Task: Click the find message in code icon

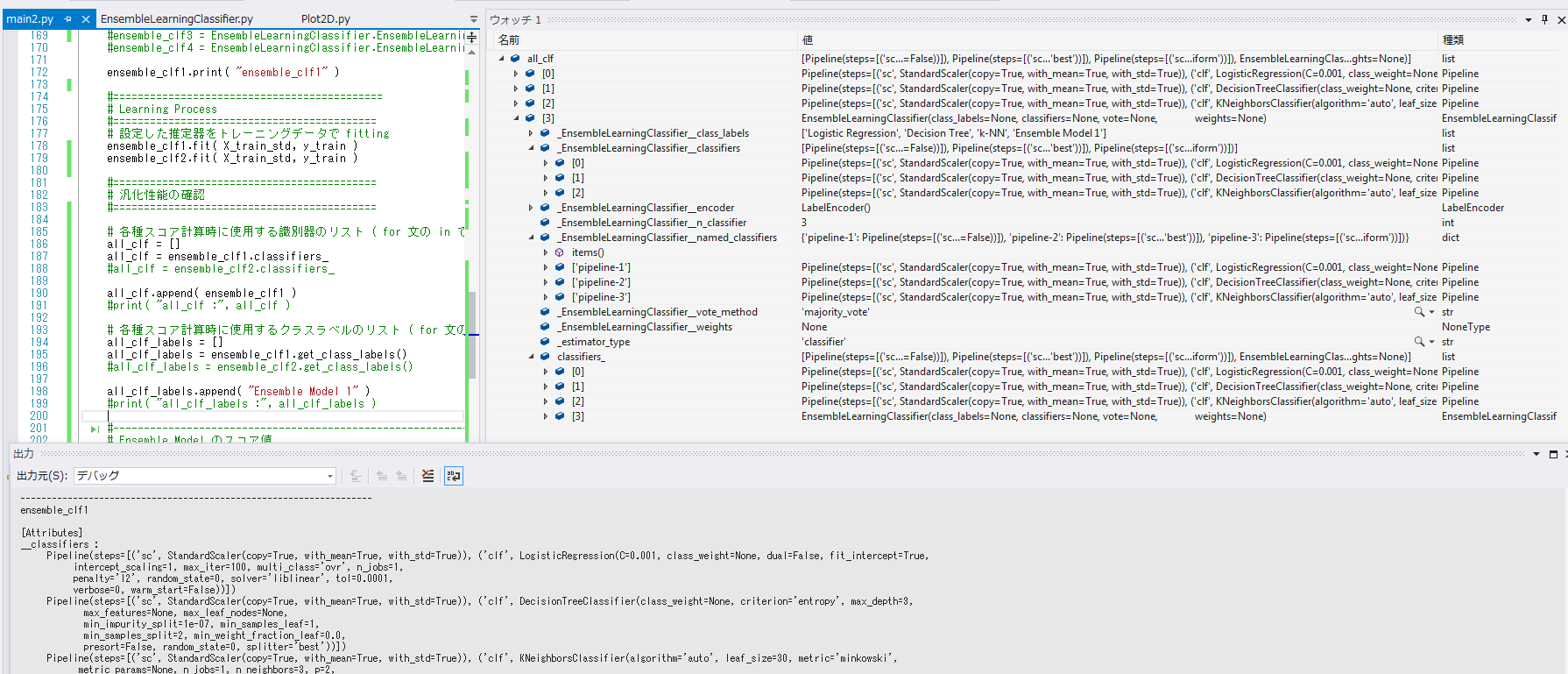Action: (x=356, y=476)
